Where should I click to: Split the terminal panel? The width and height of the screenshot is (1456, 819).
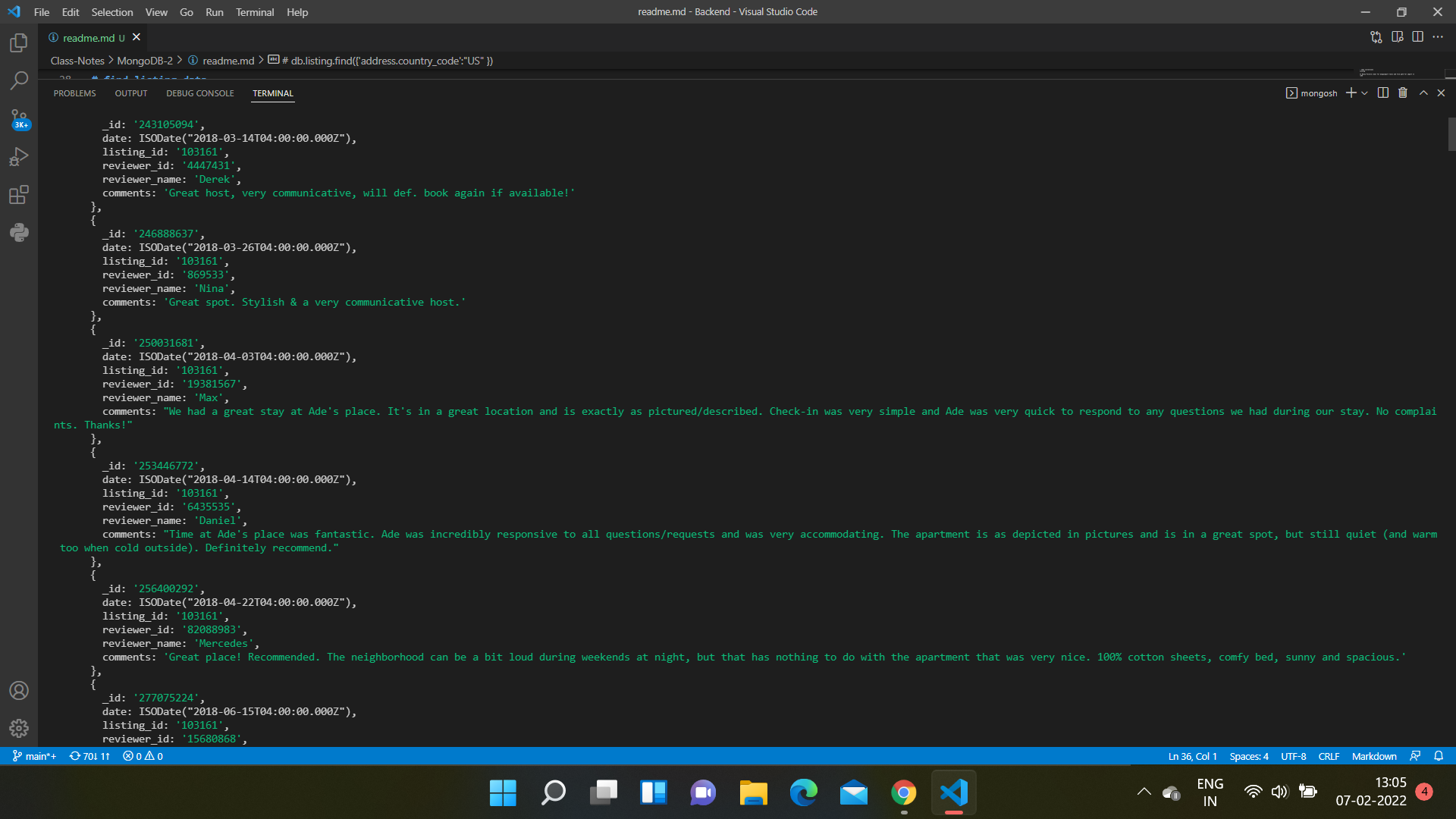click(1382, 93)
